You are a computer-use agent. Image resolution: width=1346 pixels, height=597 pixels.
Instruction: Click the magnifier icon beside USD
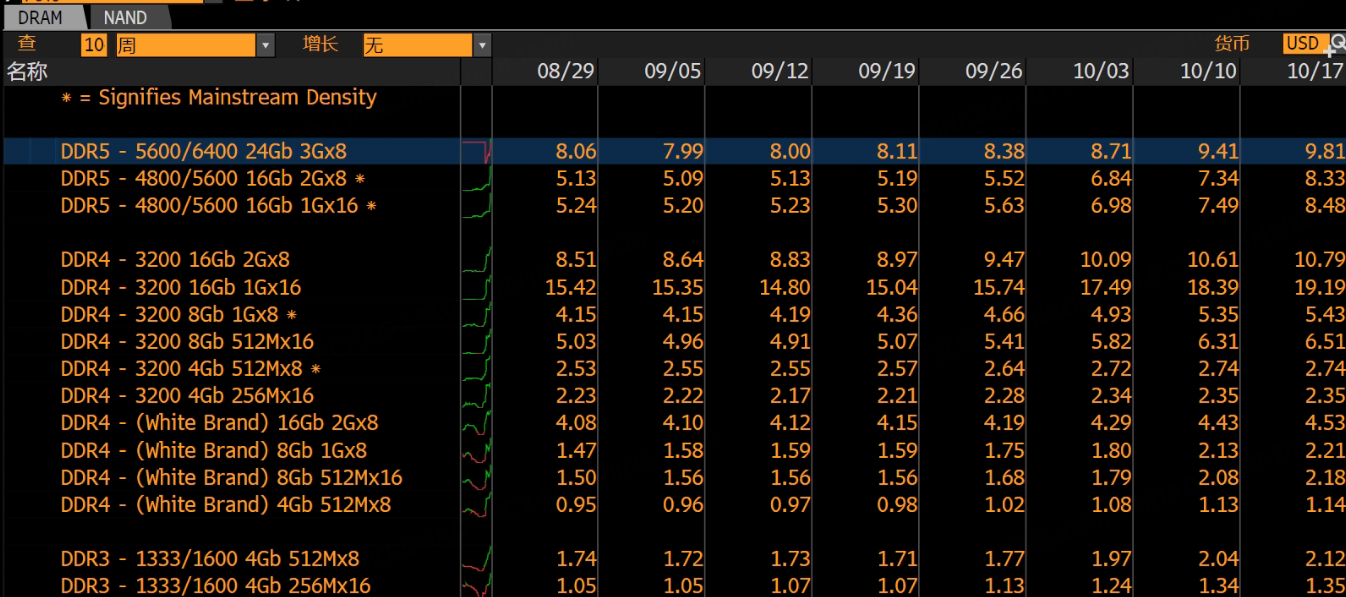(x=1336, y=44)
